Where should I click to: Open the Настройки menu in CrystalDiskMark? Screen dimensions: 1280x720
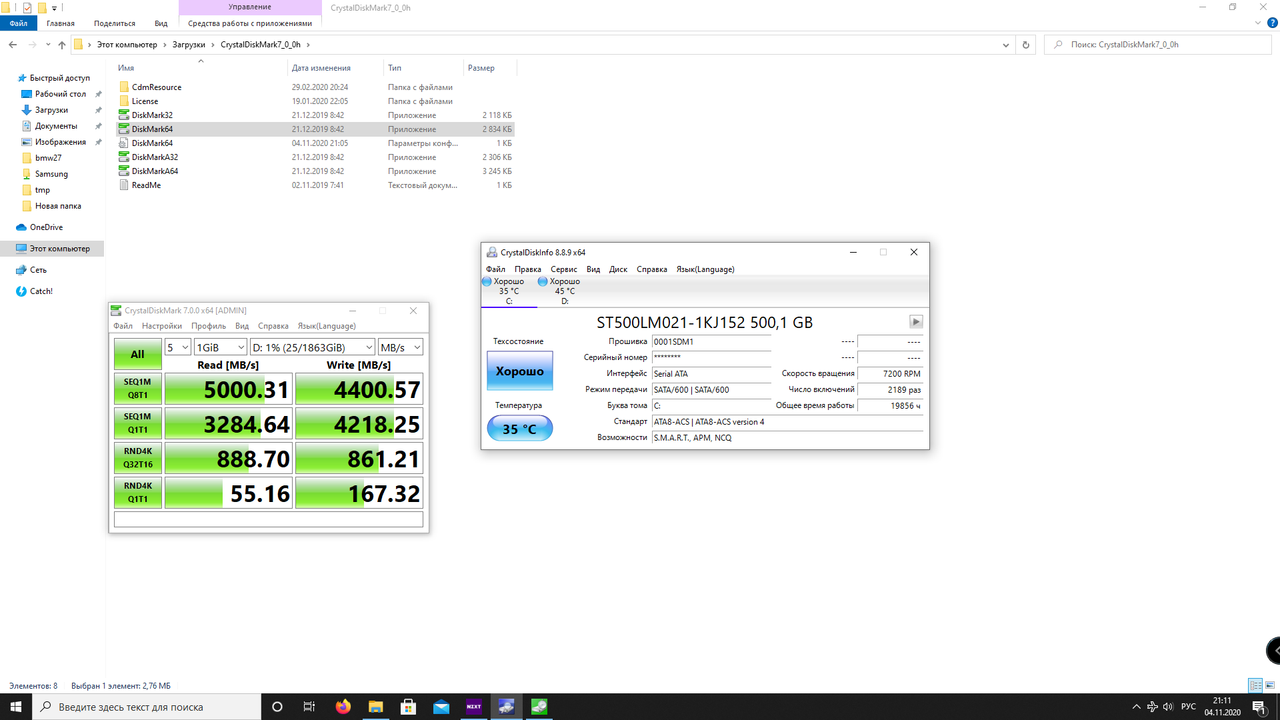click(162, 326)
